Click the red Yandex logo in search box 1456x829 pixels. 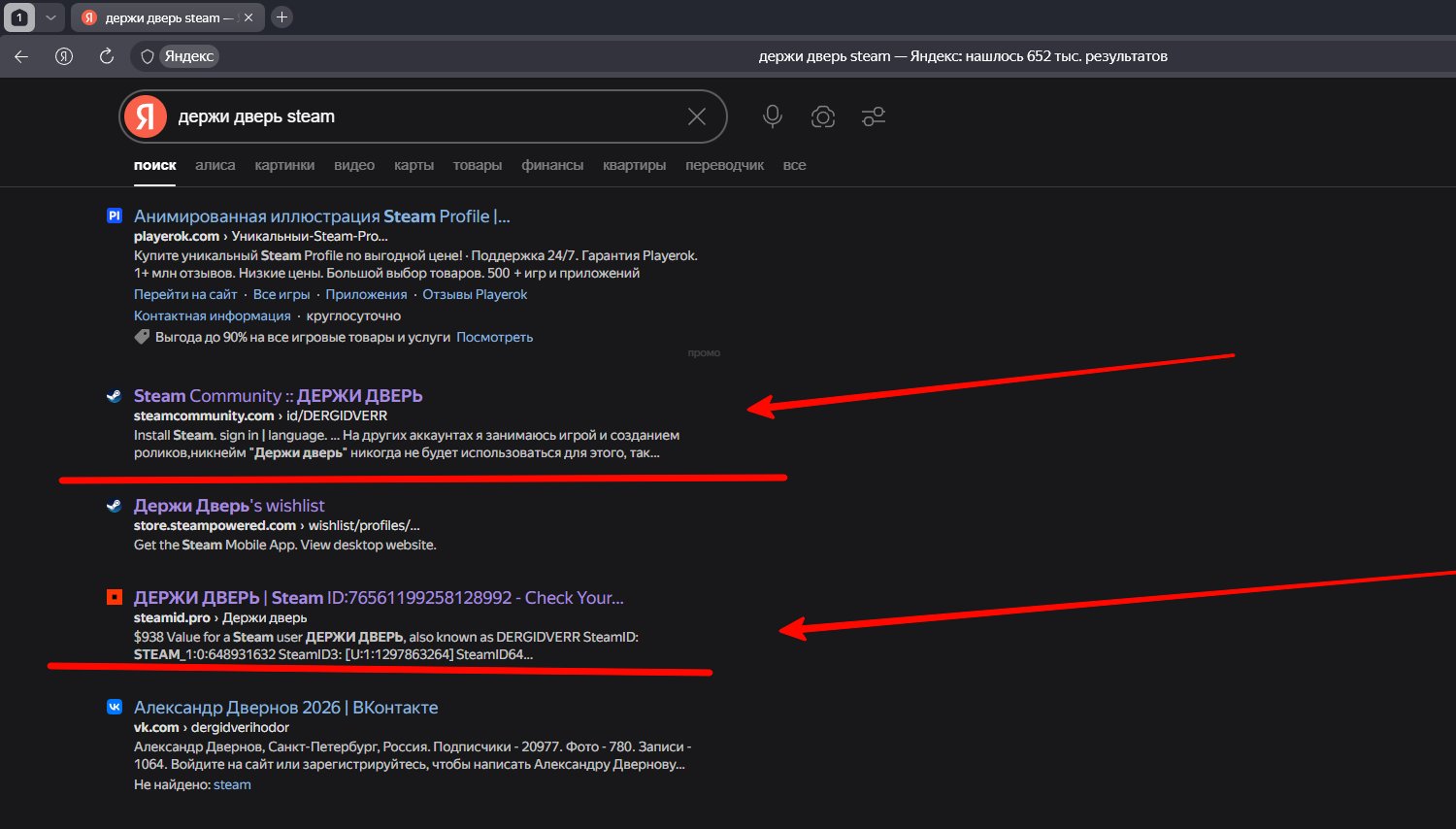coord(146,116)
